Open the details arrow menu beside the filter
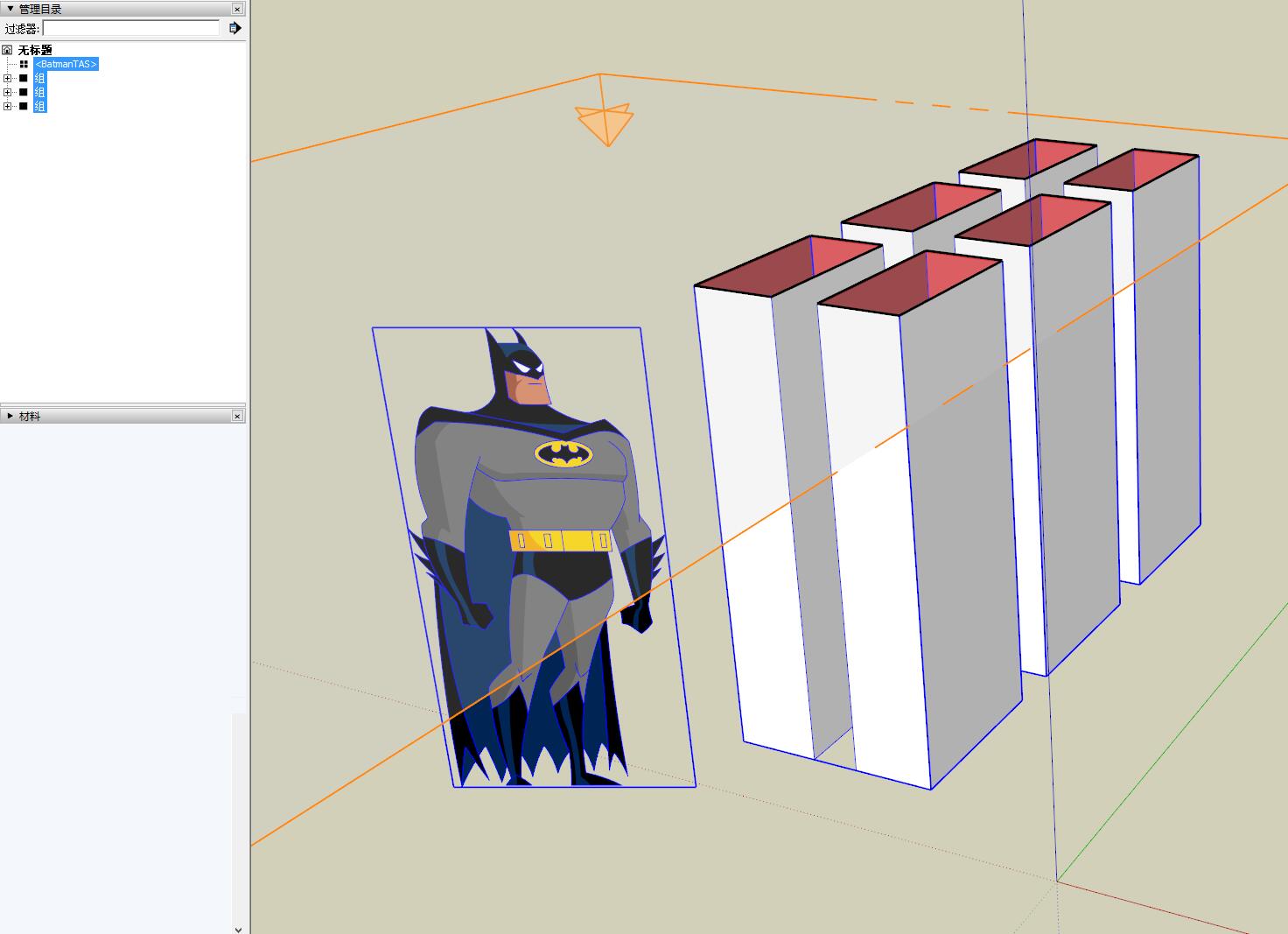Image resolution: width=1288 pixels, height=934 pixels. tap(234, 28)
